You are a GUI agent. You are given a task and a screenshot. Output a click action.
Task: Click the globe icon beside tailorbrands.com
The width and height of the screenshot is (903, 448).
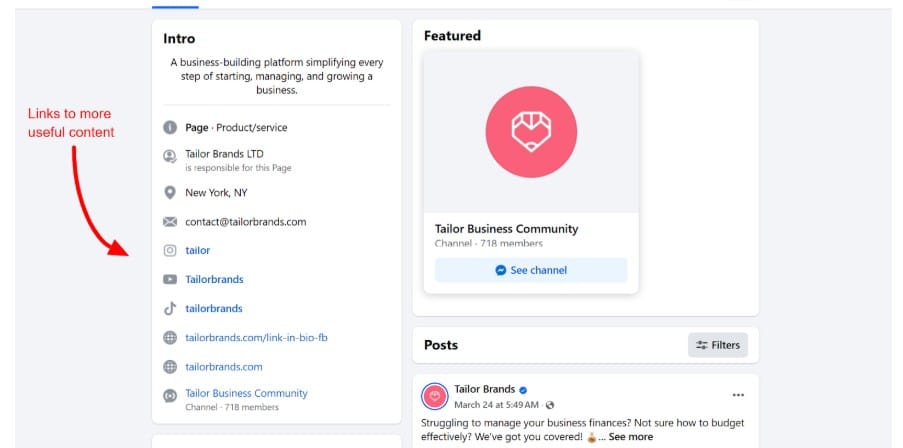click(170, 367)
